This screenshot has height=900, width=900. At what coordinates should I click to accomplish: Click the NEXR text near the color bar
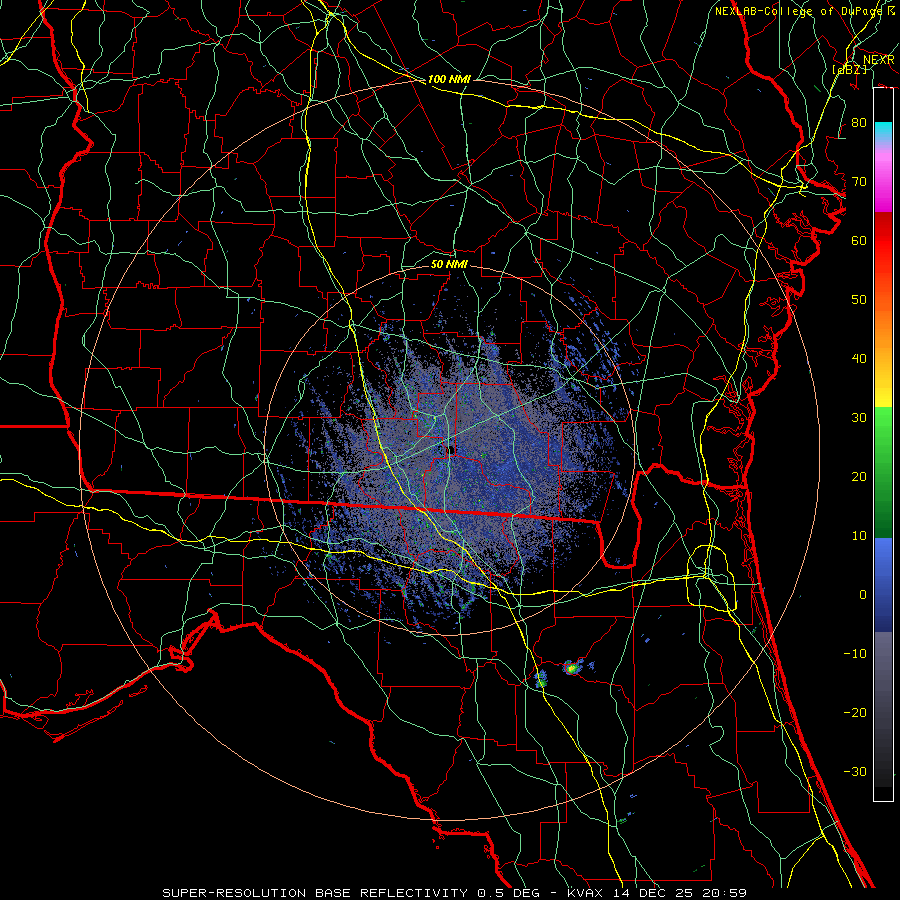[879, 60]
